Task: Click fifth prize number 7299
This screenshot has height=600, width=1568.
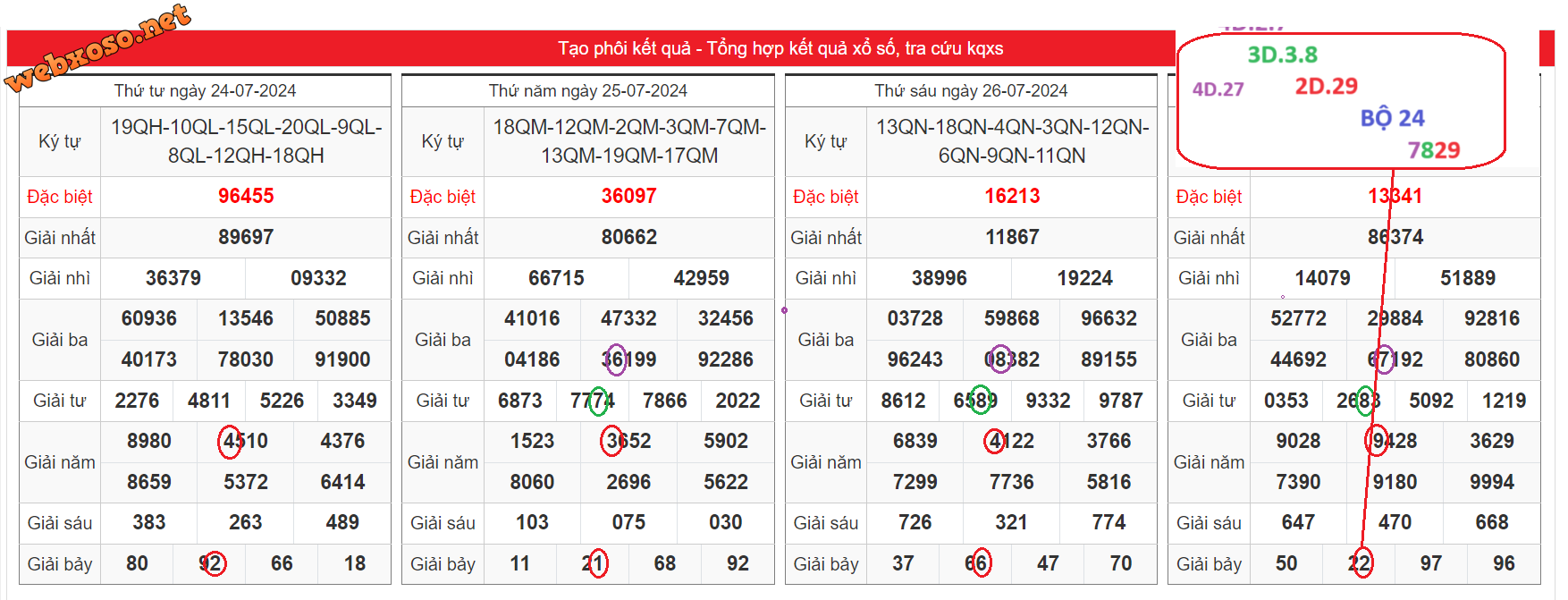Action: (x=915, y=482)
